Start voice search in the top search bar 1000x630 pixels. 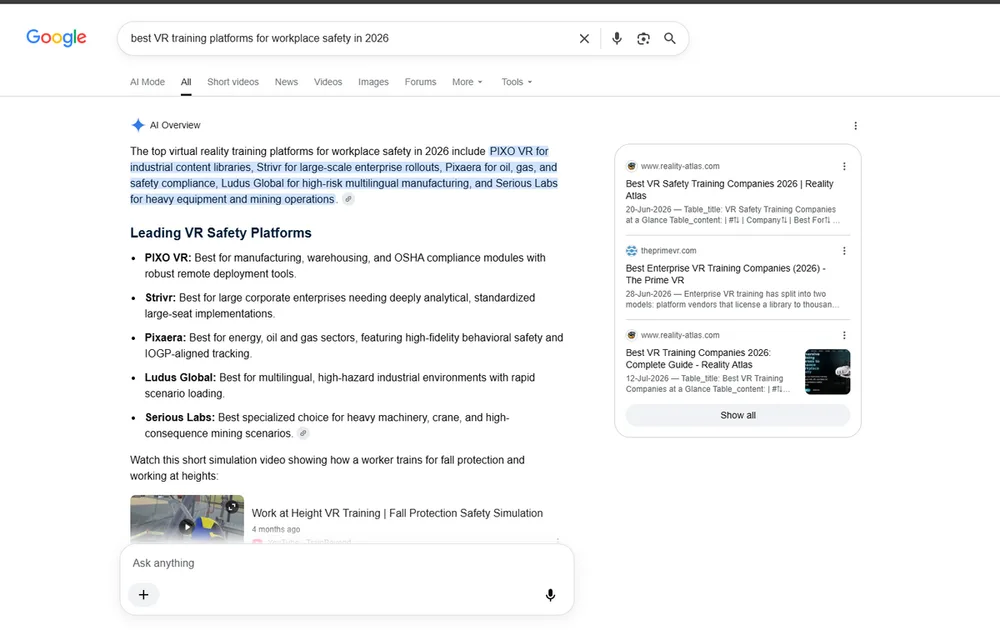point(617,38)
